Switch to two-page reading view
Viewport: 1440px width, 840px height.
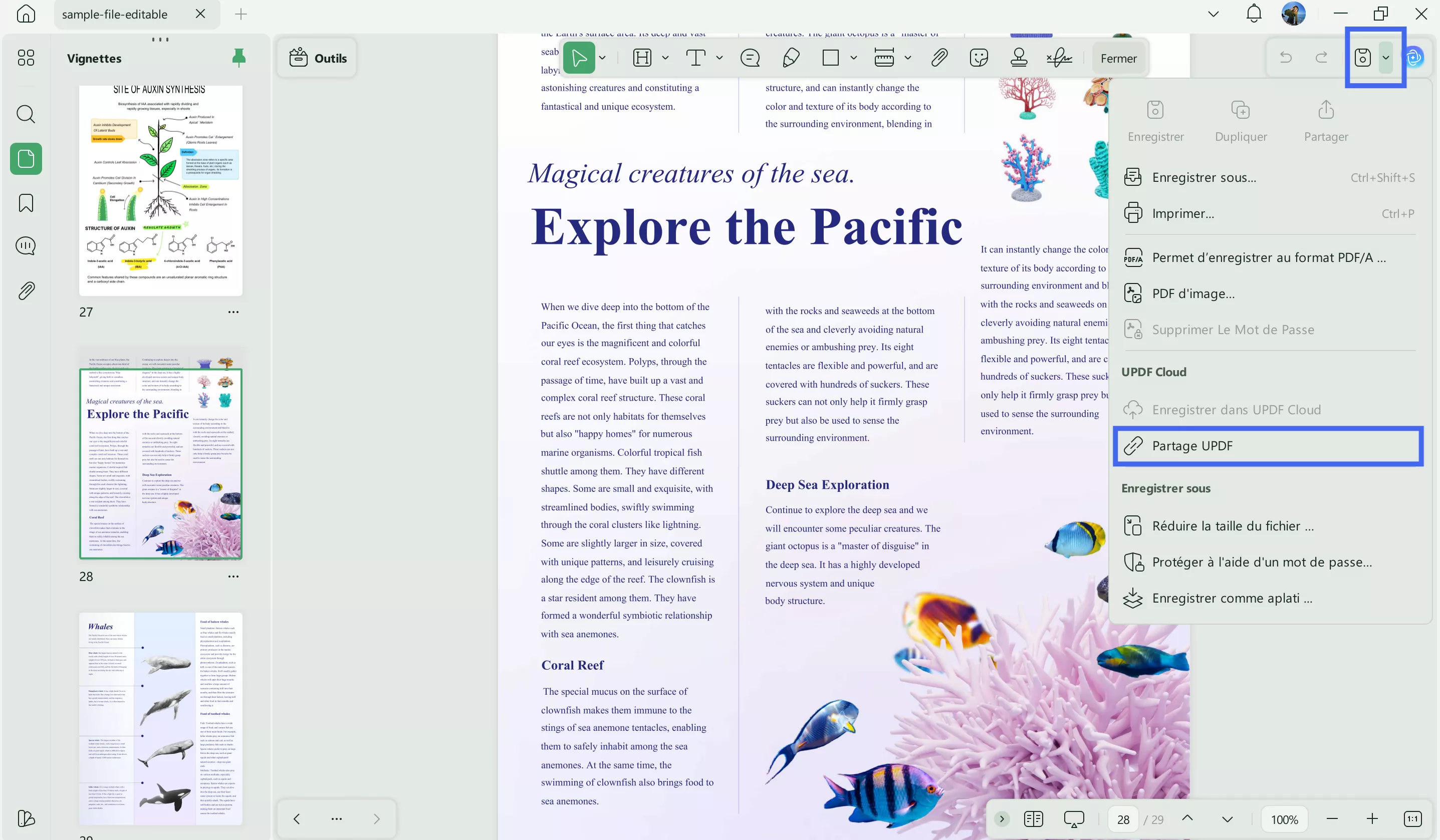tap(1034, 819)
